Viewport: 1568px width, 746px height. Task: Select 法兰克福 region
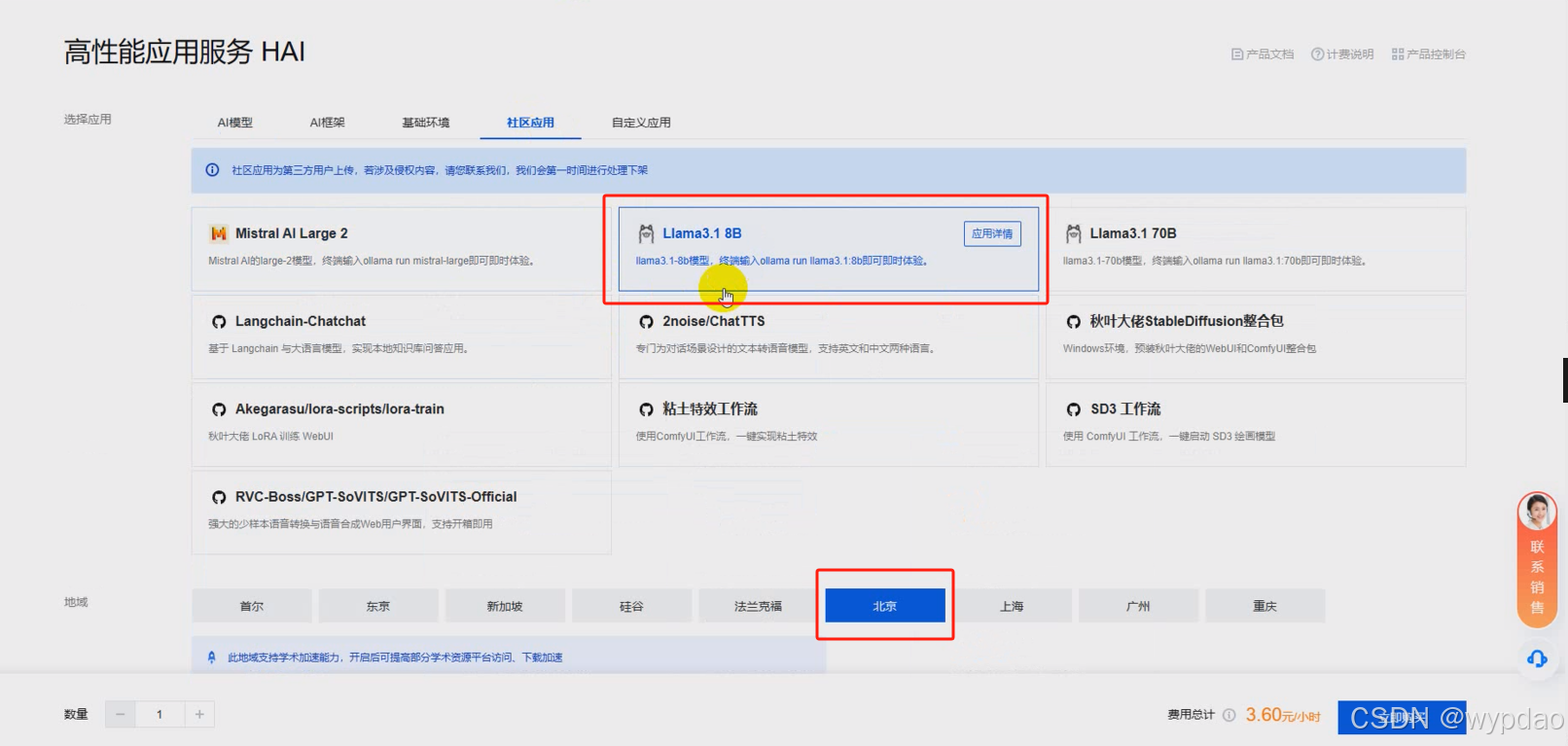(x=758, y=606)
